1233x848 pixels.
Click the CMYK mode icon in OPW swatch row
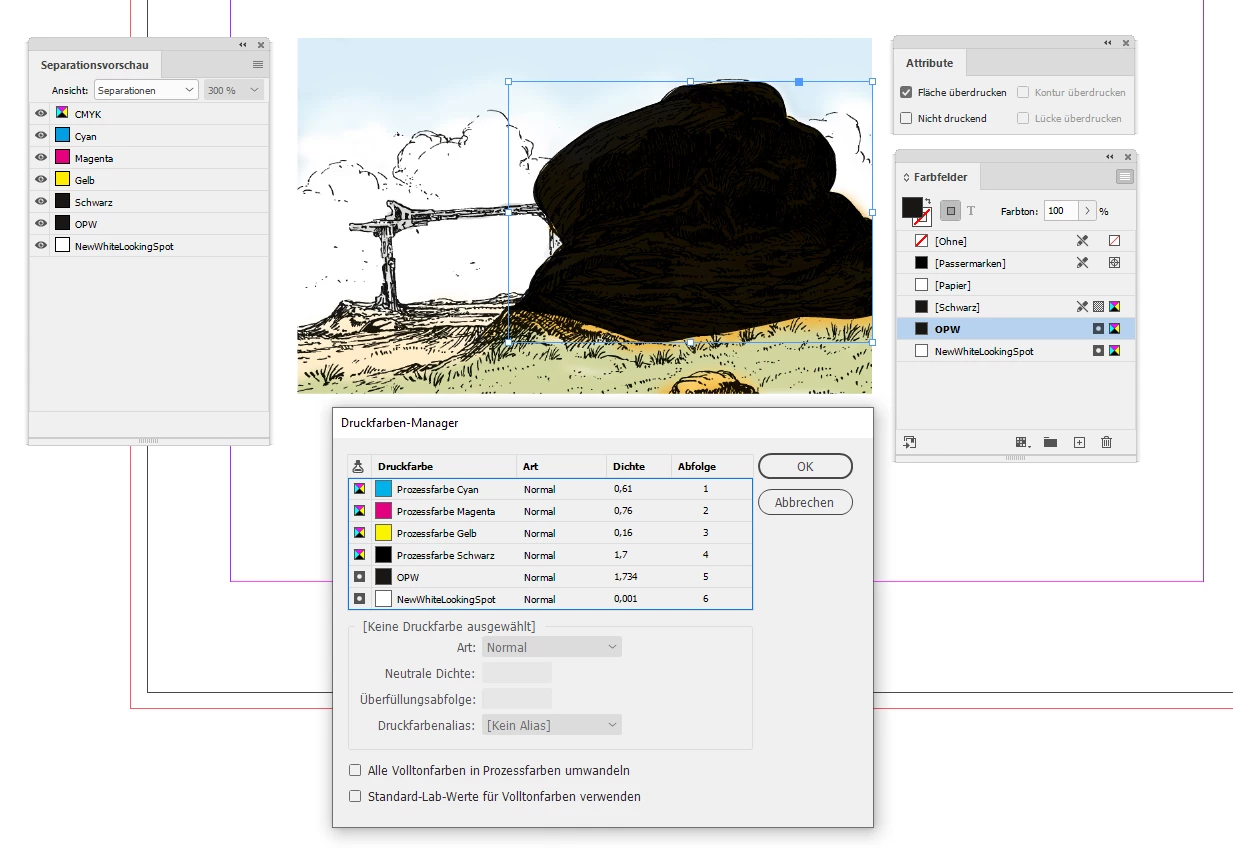(1115, 329)
